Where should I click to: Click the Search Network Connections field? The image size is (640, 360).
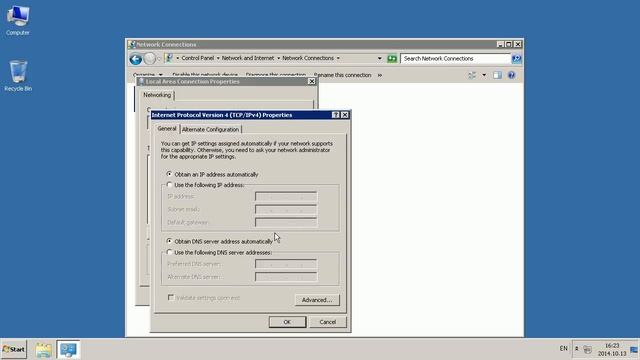tap(456, 59)
